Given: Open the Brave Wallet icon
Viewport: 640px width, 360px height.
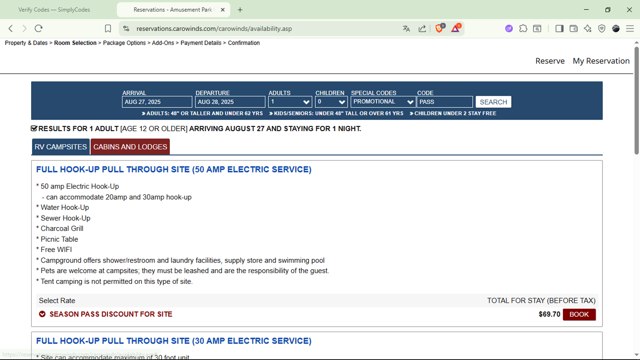Looking at the screenshot, I should point(573,29).
